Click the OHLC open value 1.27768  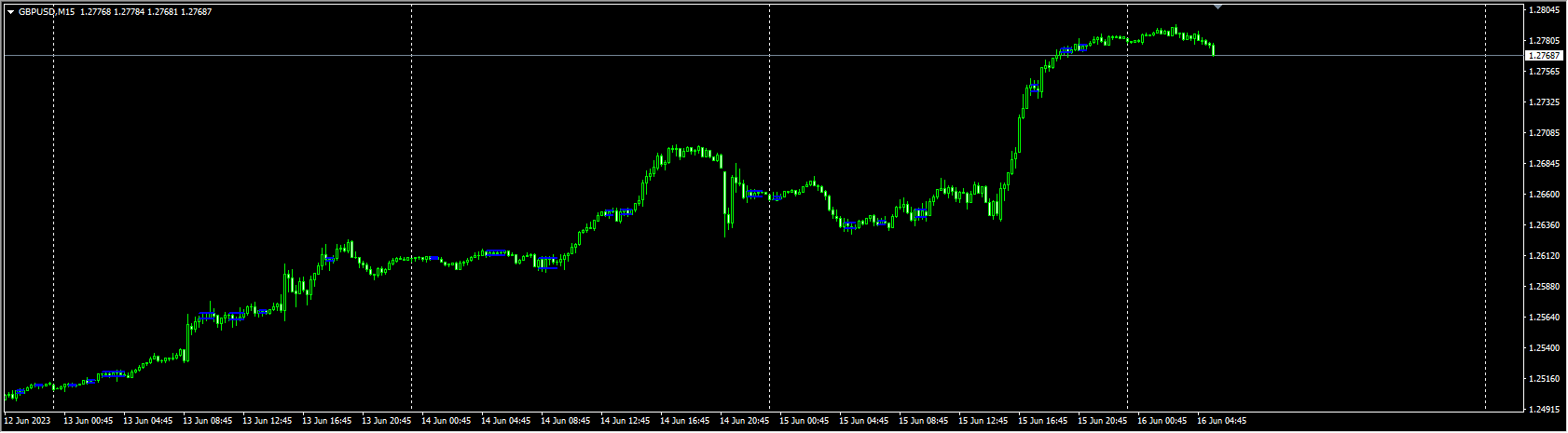pyautogui.click(x=95, y=12)
